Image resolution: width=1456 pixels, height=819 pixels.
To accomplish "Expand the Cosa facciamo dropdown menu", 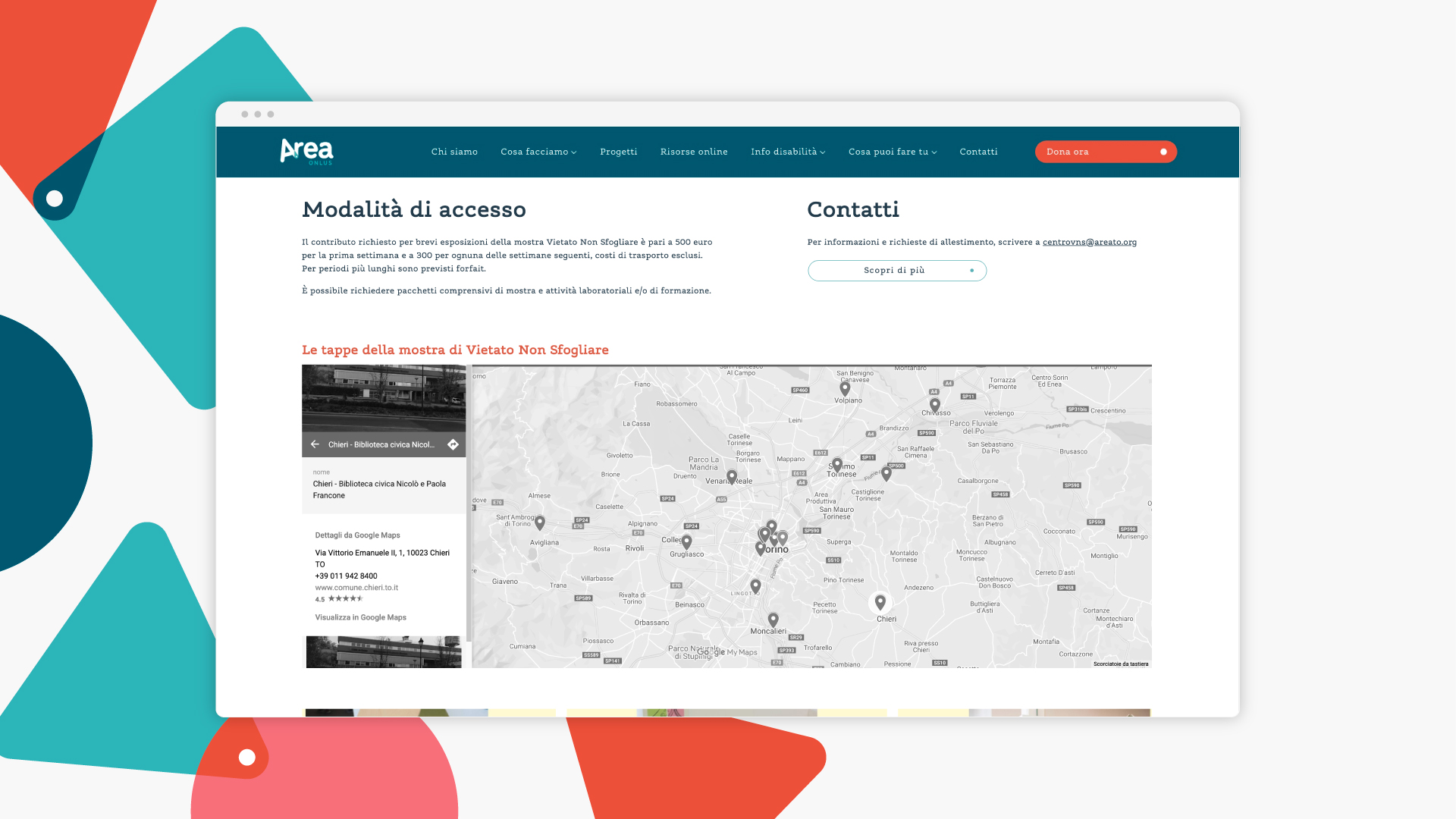I will tap(538, 152).
